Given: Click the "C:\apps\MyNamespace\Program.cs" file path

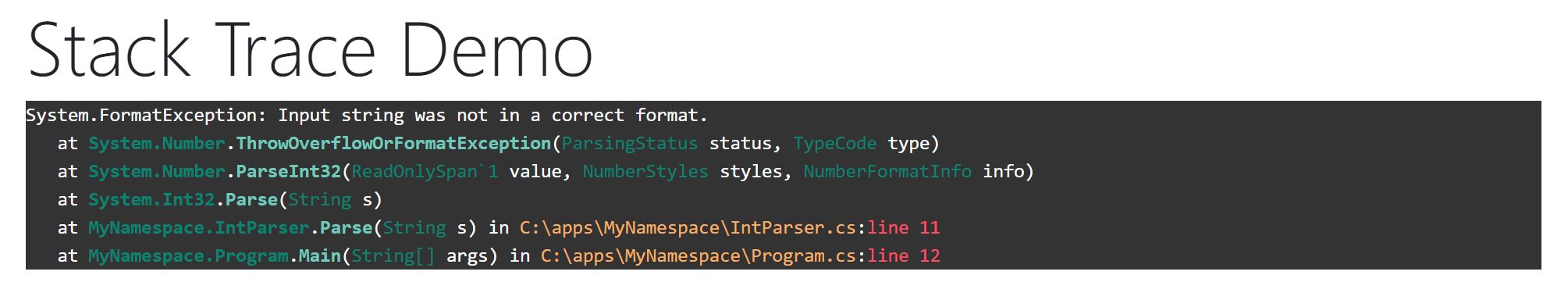Looking at the screenshot, I should (699, 256).
